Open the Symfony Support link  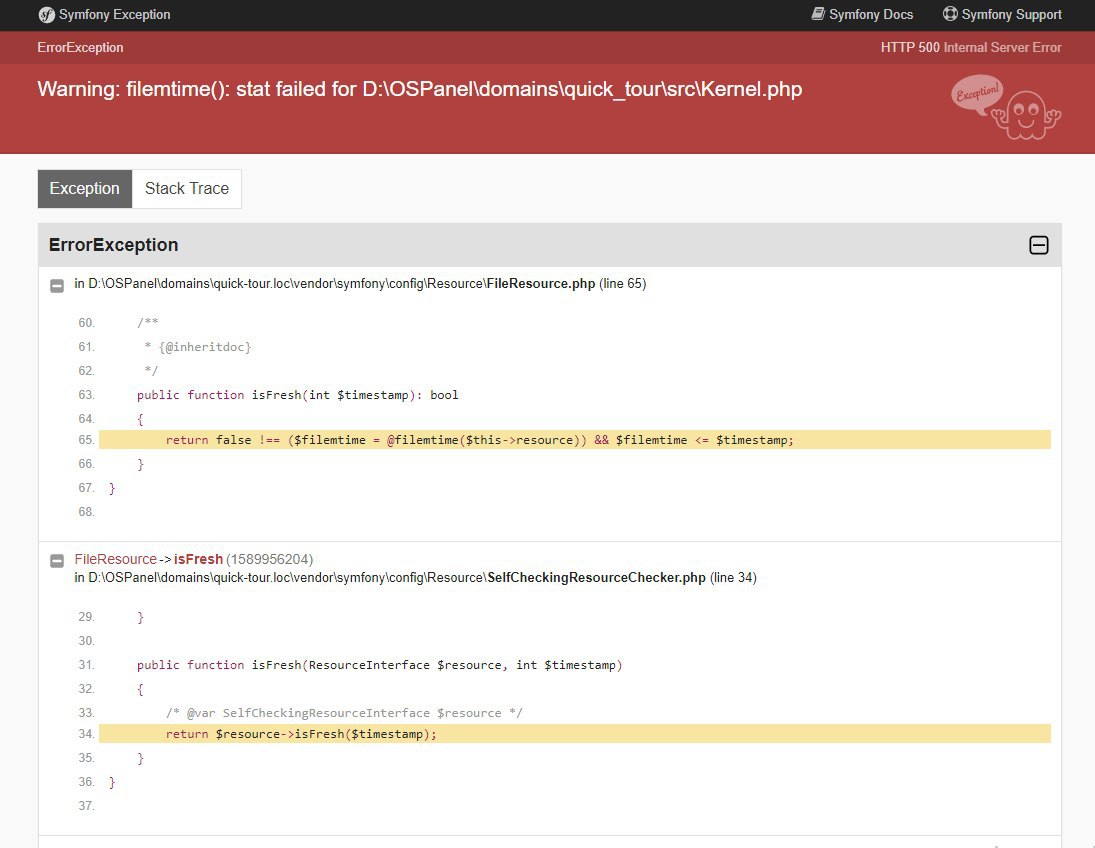pos(1002,15)
